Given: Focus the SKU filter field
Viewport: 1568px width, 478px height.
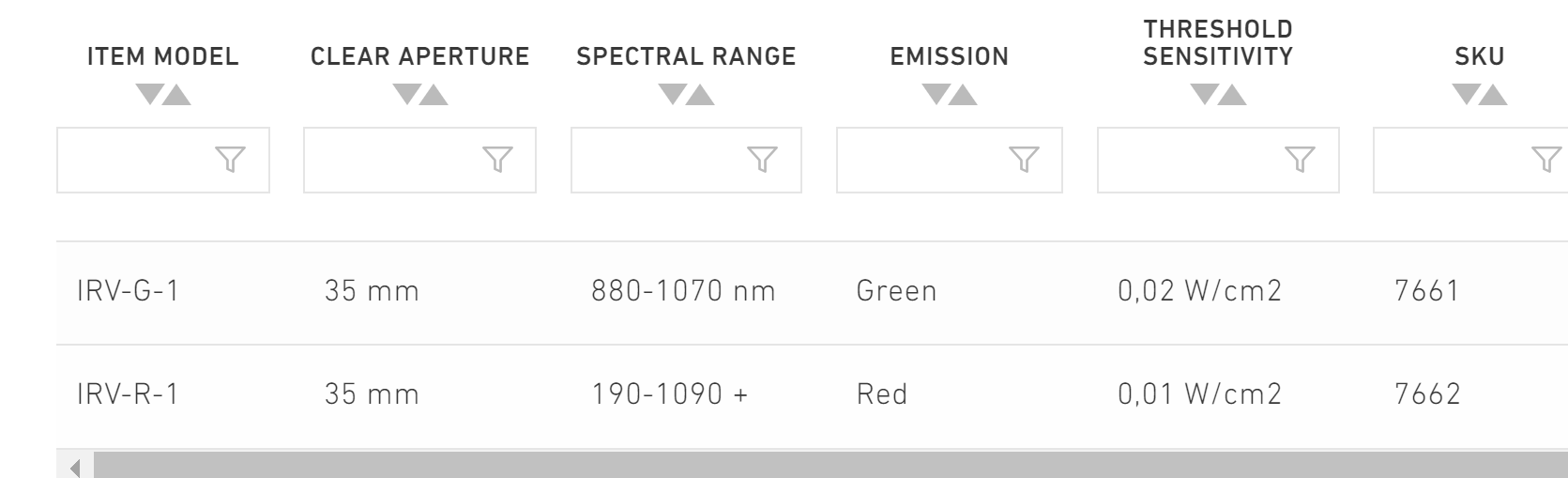Looking at the screenshot, I should point(1470,161).
